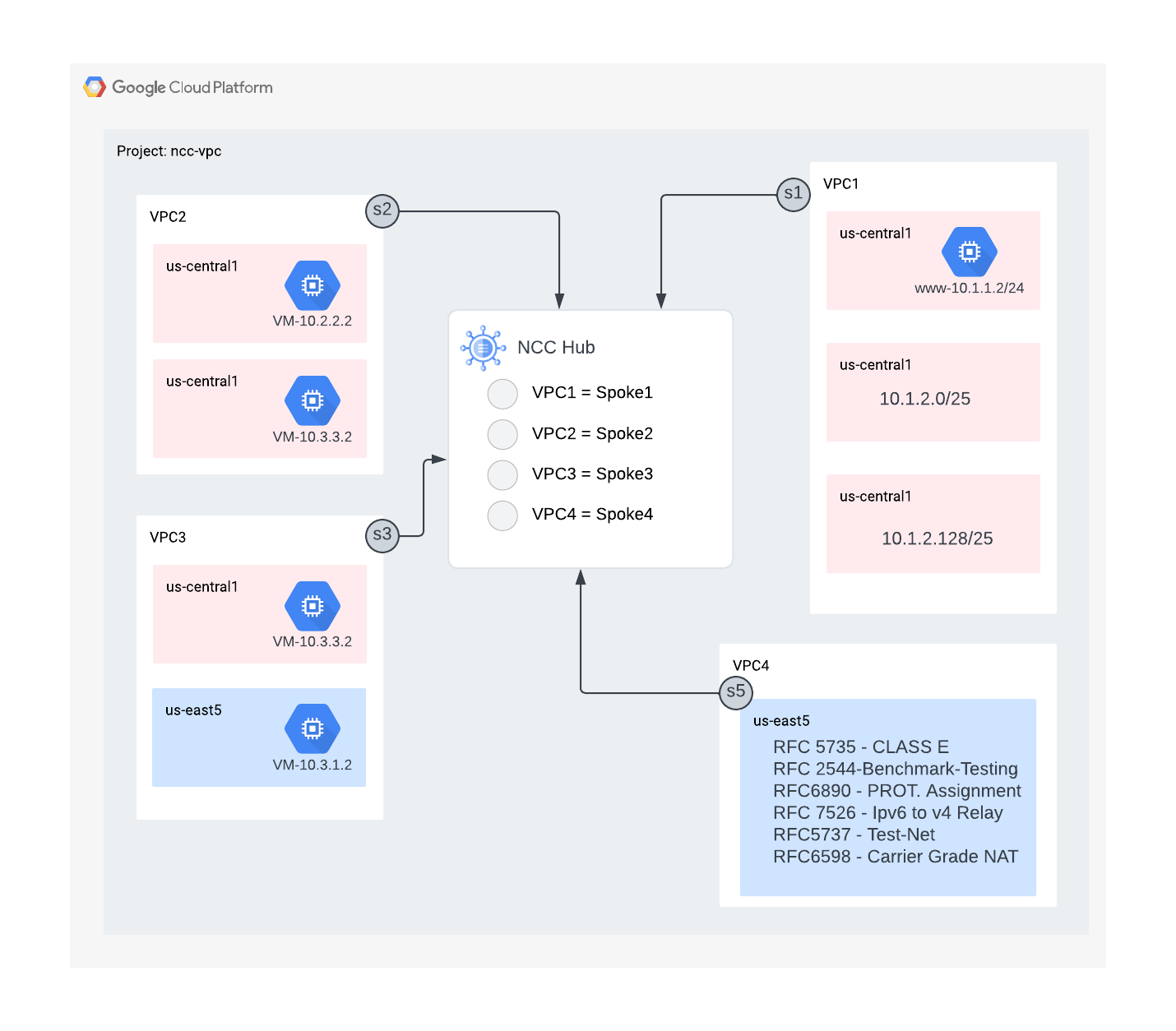
Task: Click the RFC 5735 - CLASS E line
Action: coord(860,747)
